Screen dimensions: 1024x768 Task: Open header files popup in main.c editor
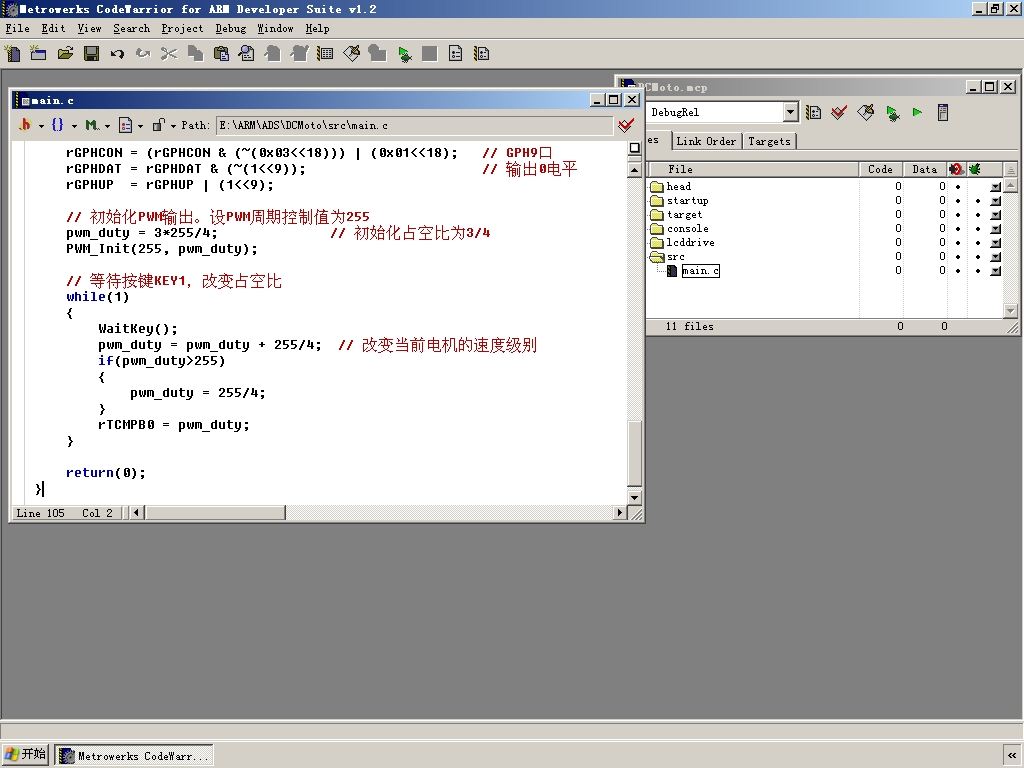pos(31,125)
